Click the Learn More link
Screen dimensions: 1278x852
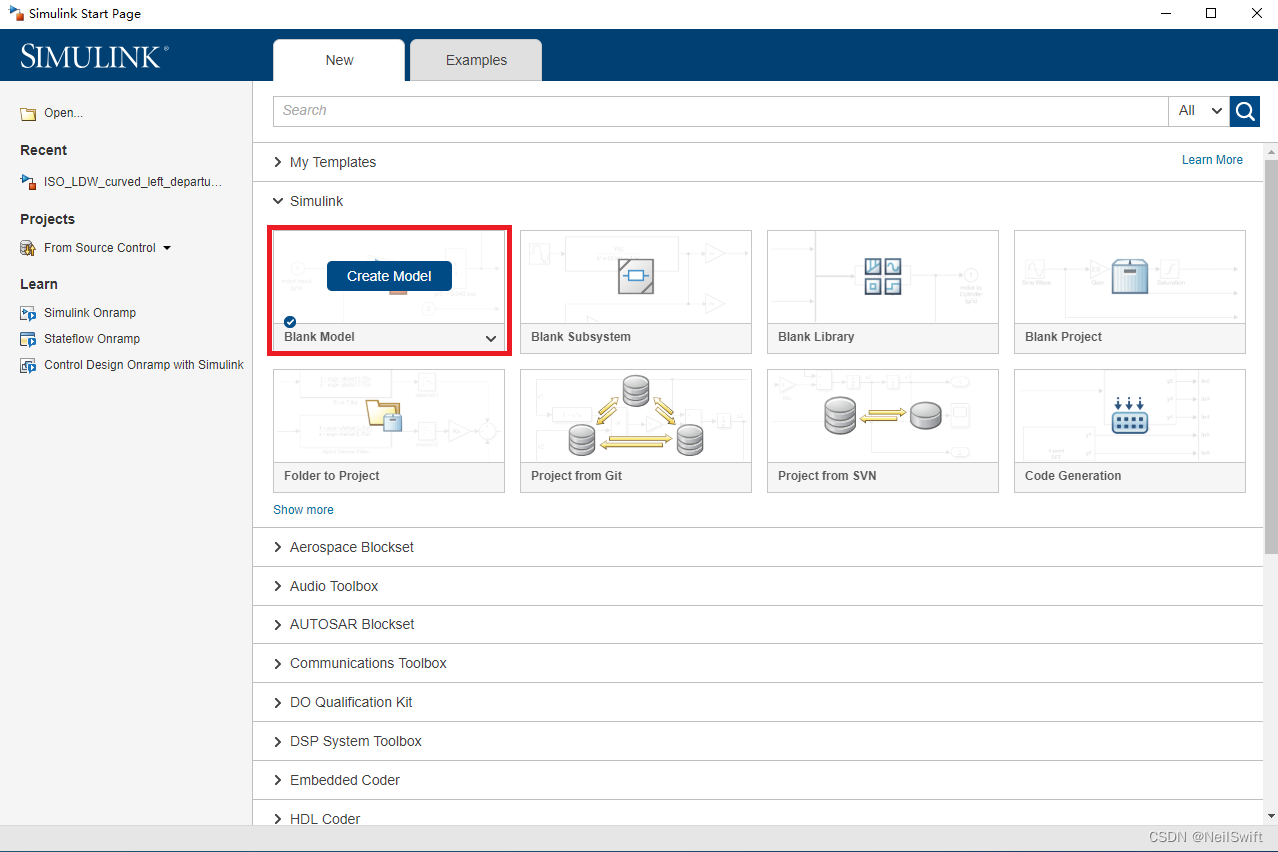[1212, 160]
